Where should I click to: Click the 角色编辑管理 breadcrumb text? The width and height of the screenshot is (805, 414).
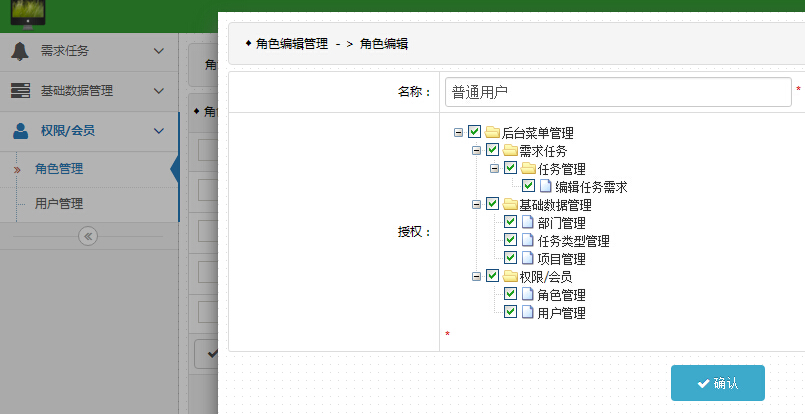pos(292,44)
